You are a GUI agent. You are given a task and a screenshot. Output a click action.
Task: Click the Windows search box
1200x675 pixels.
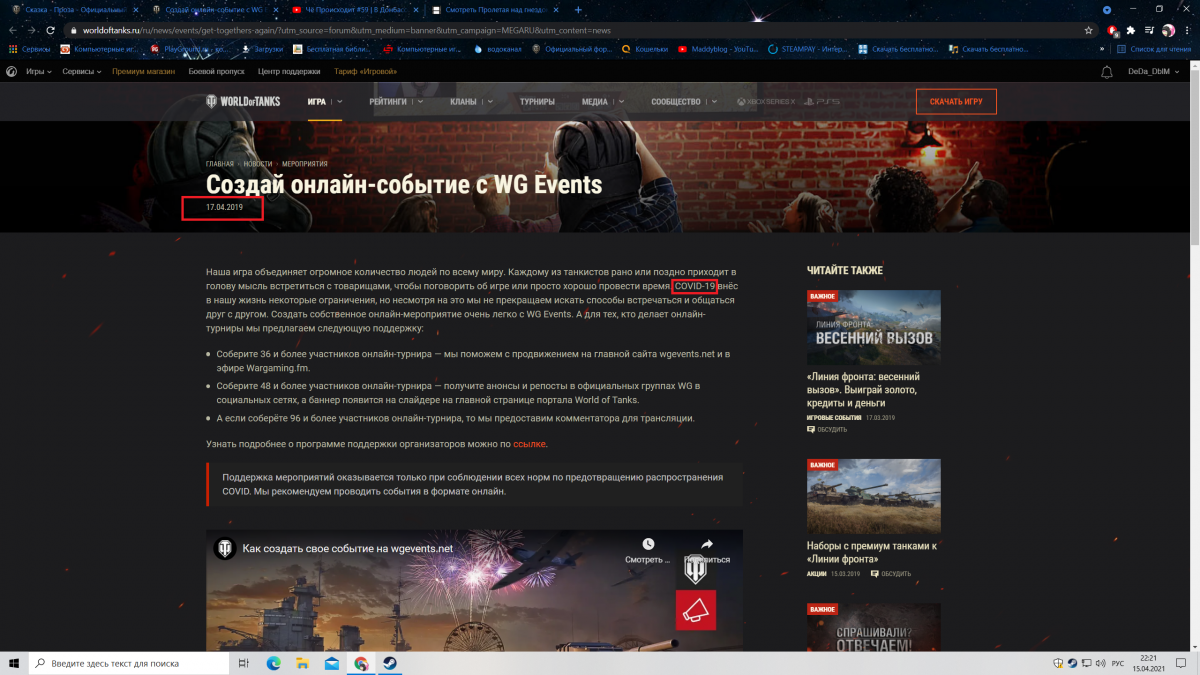coord(129,663)
